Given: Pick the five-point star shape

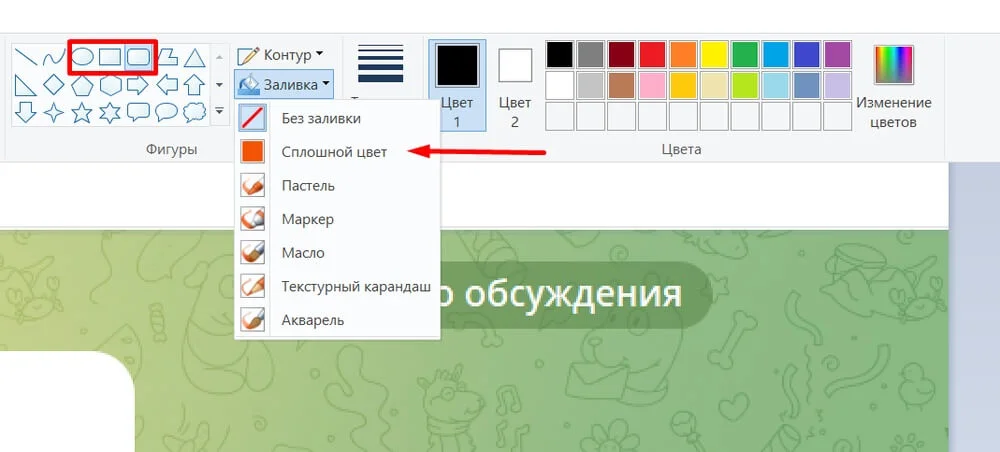Looking at the screenshot, I should [82, 112].
